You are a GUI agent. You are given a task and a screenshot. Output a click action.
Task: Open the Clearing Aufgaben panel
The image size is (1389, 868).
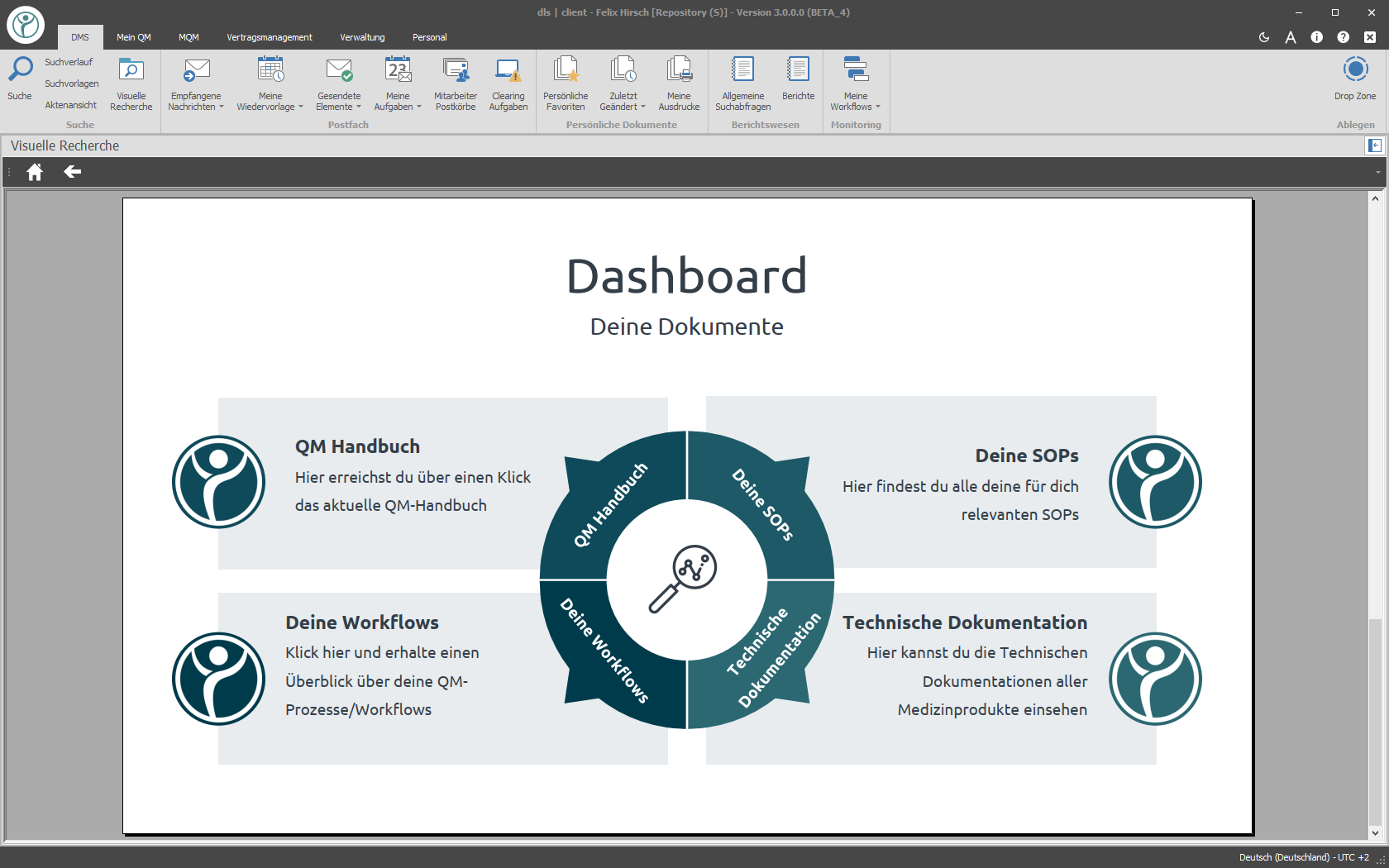point(508,83)
